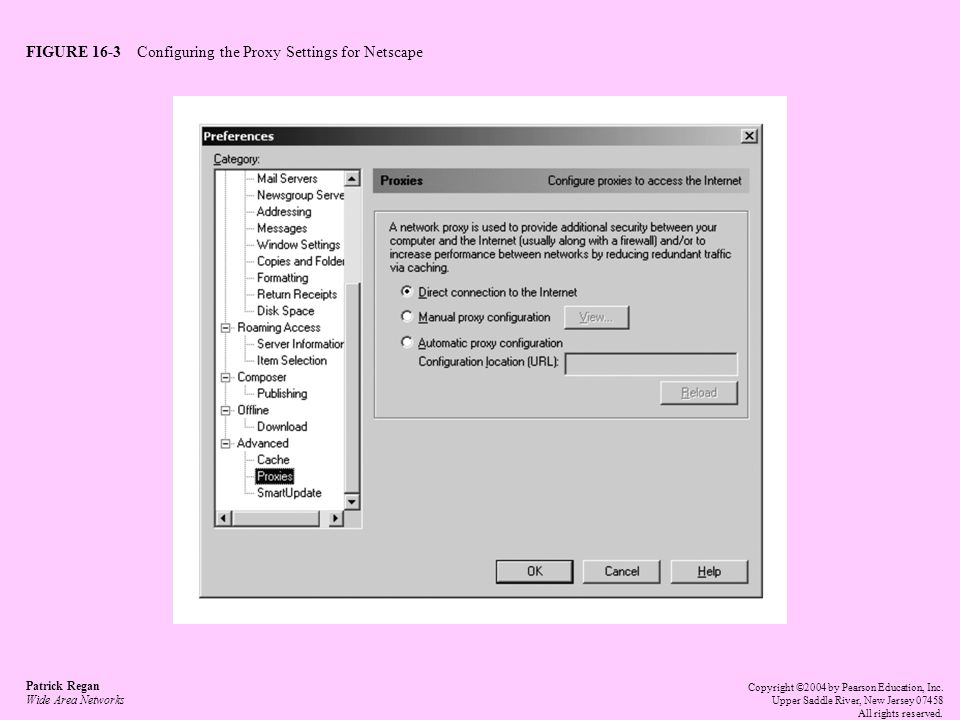This screenshot has height=720, width=960.
Task: Collapse the Composer tree node
Action: point(225,377)
